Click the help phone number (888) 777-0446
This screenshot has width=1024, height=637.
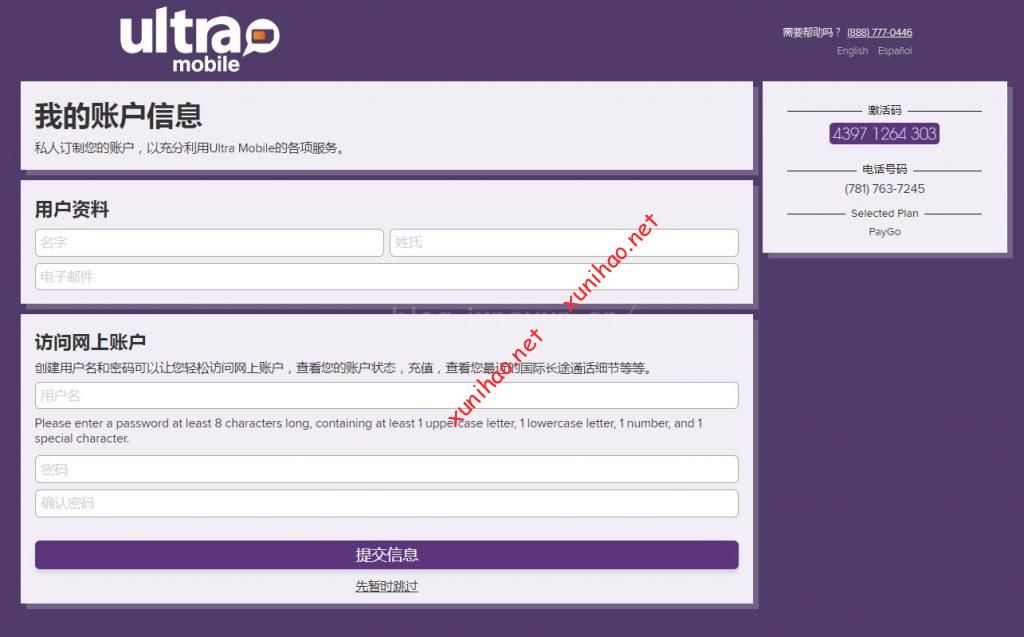(x=880, y=33)
